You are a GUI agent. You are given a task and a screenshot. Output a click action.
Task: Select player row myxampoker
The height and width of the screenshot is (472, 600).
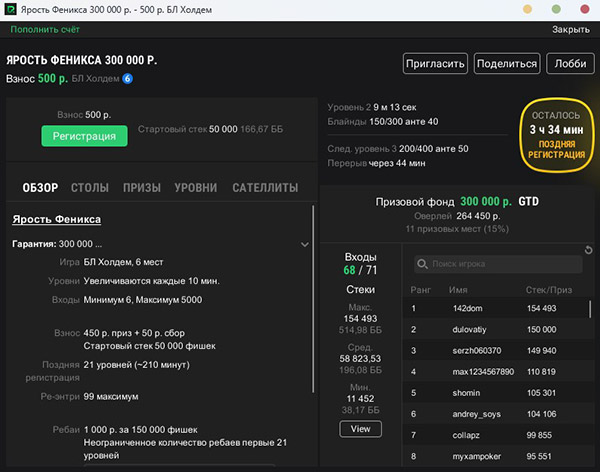point(496,456)
